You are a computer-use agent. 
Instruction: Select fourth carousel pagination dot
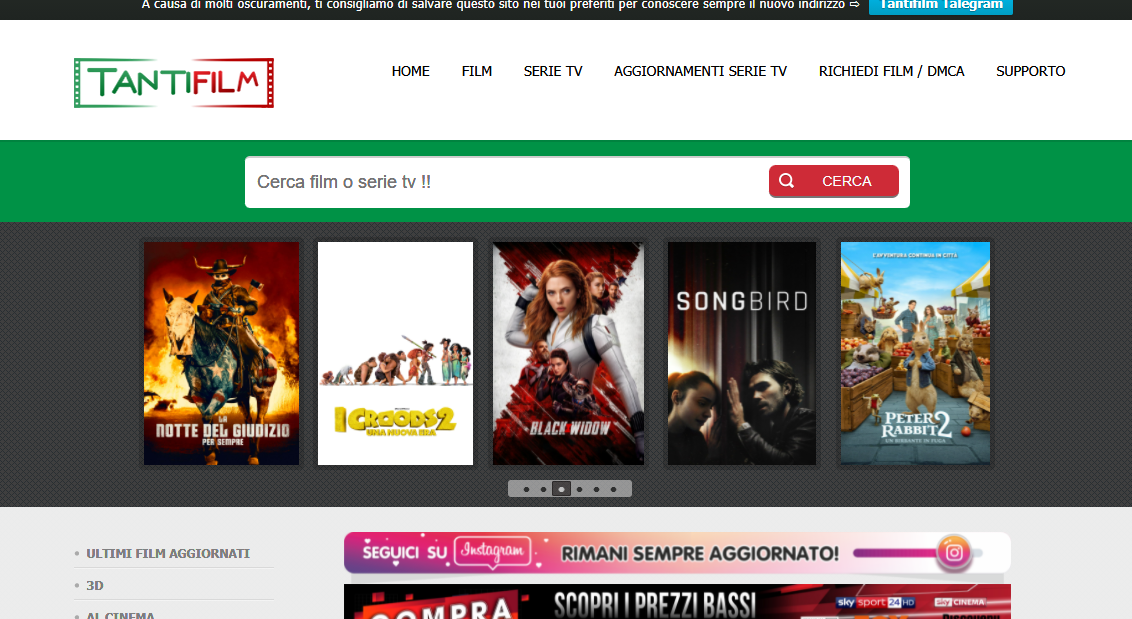[x=579, y=489]
